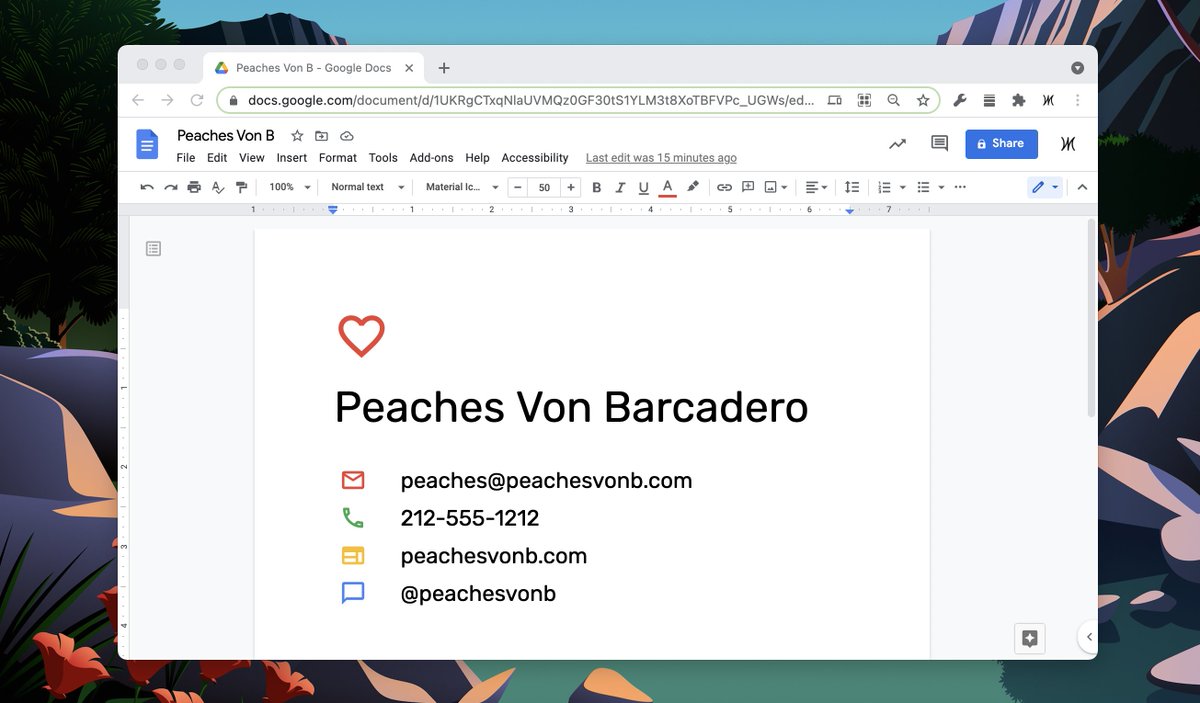This screenshot has height=703, width=1200.
Task: Bookmark this page with the star icon
Action: [923, 100]
